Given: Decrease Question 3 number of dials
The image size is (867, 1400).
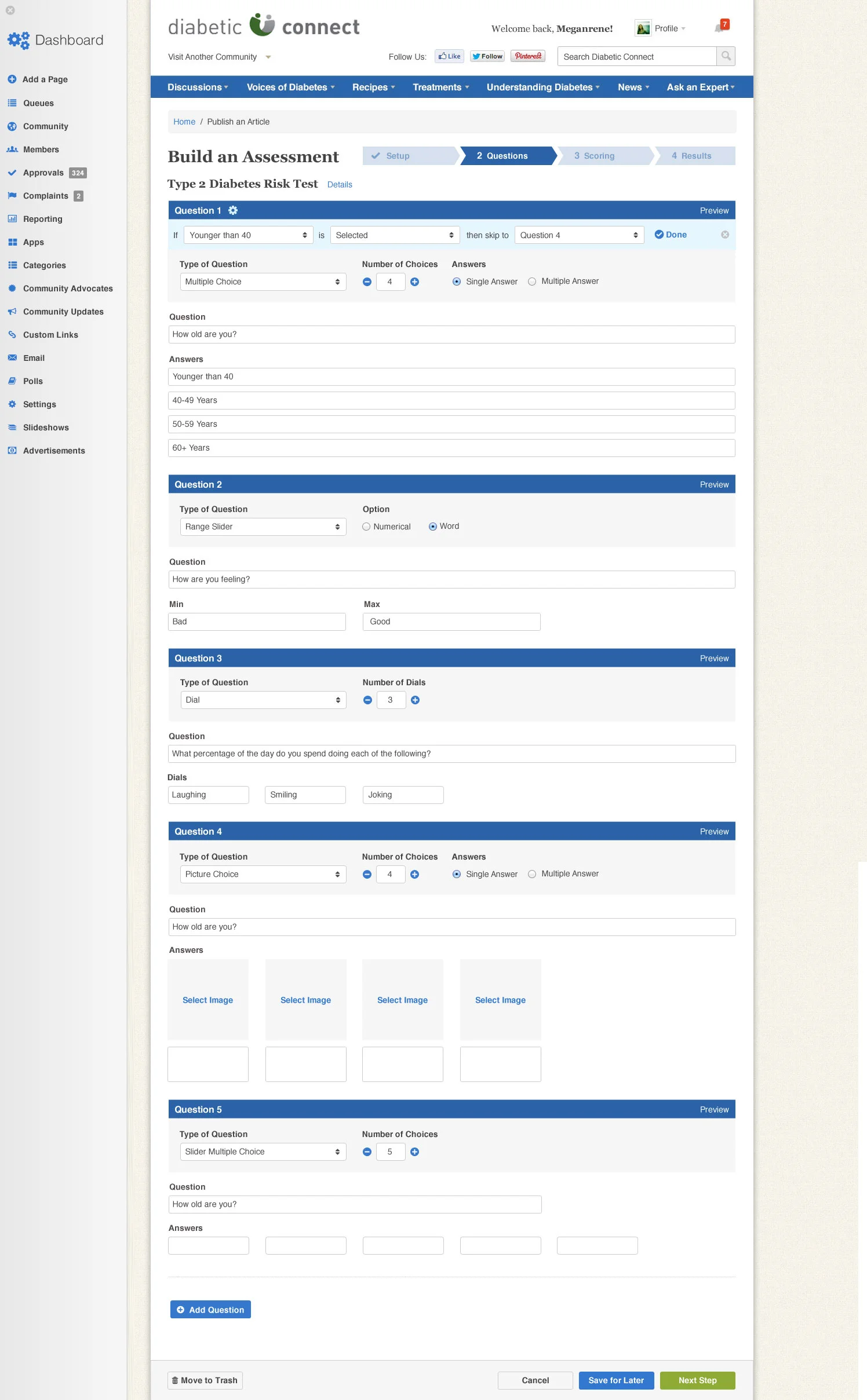Looking at the screenshot, I should [x=367, y=700].
